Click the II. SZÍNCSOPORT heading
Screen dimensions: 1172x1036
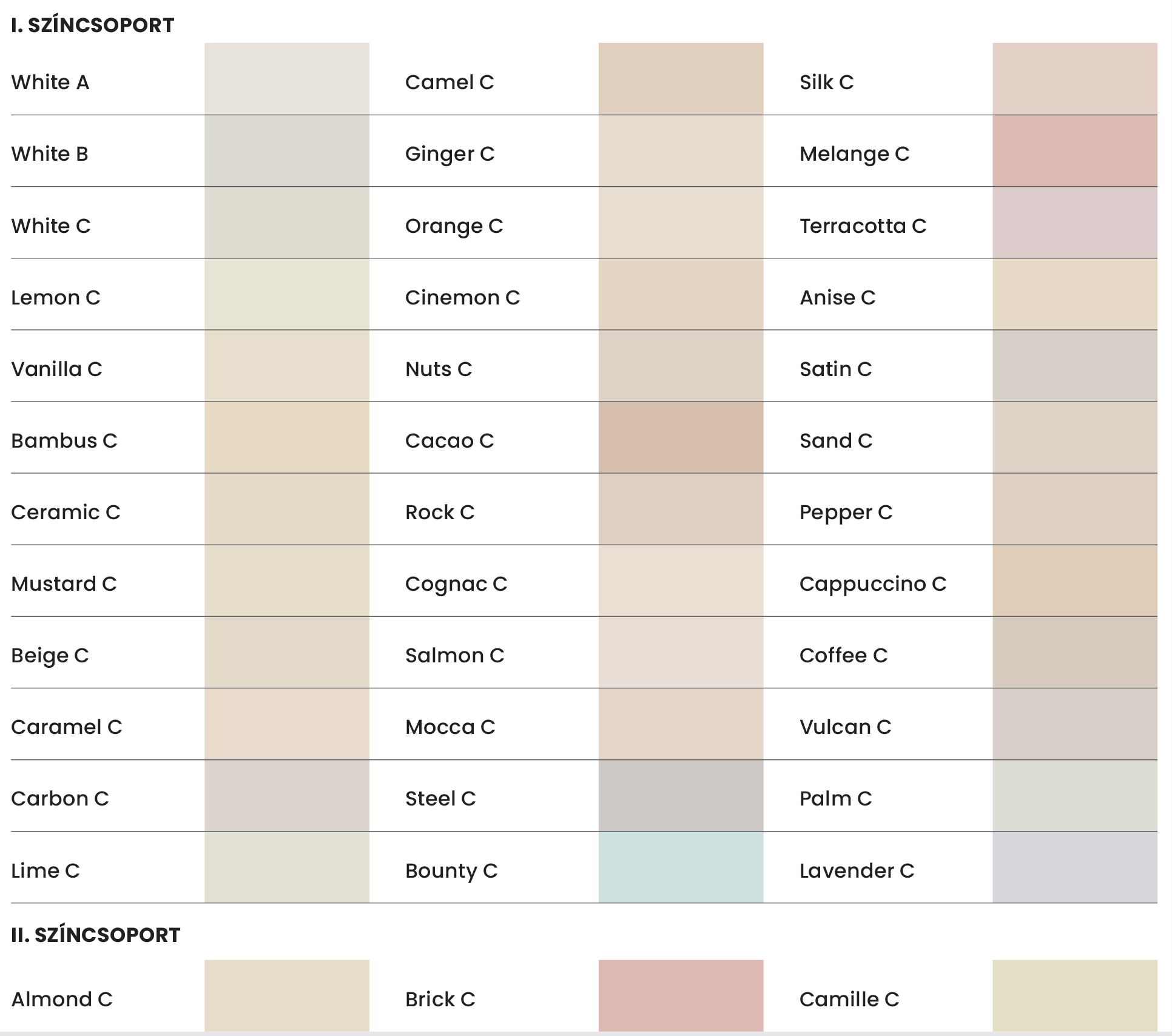(96, 935)
